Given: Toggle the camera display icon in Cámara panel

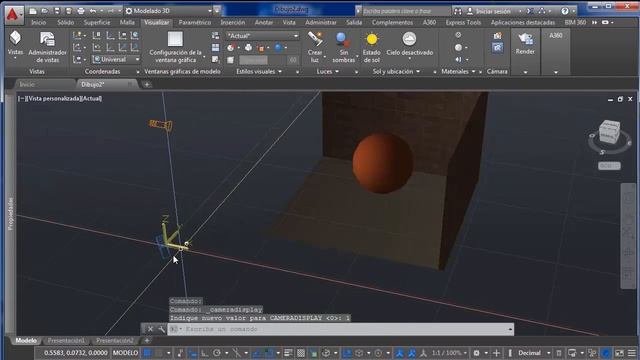Looking at the screenshot, I should 497,48.
